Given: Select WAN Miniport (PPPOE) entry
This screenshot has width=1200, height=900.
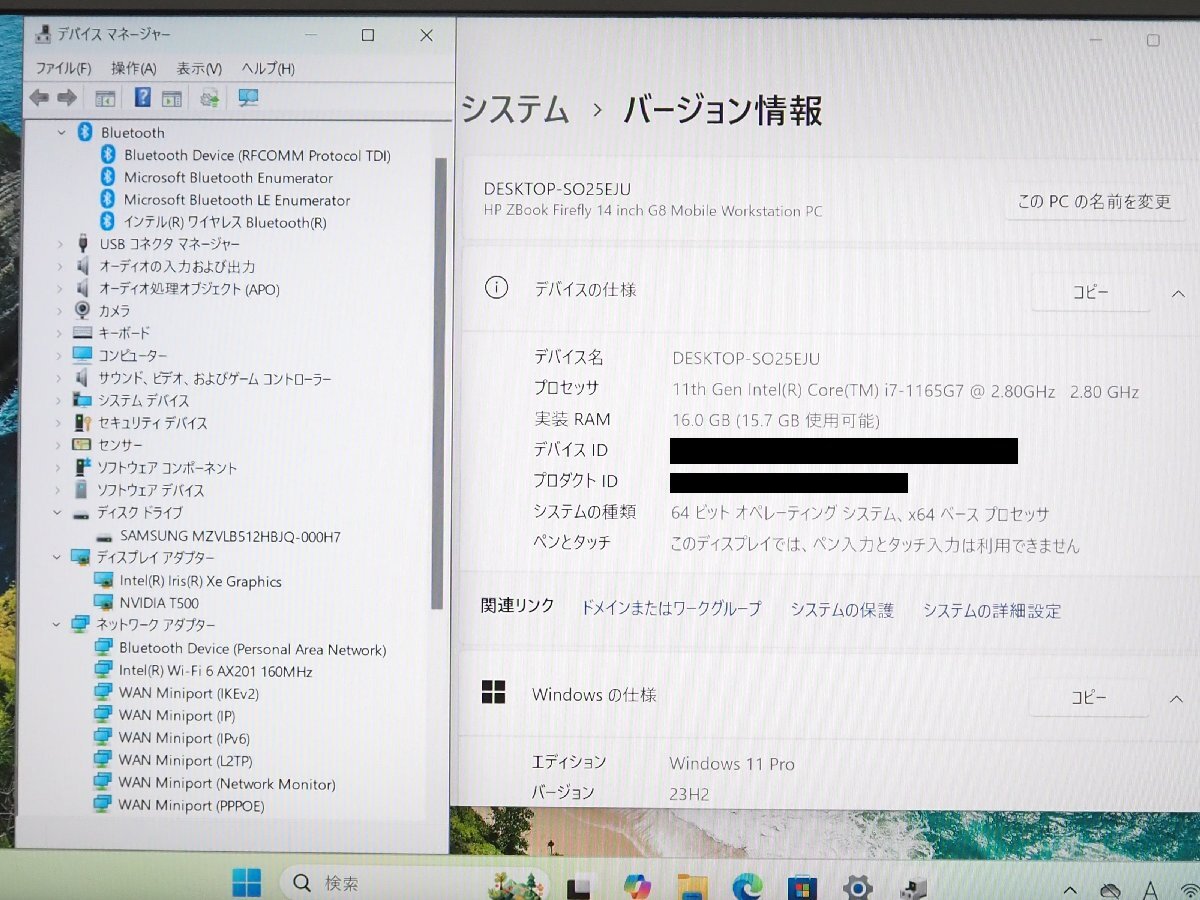Looking at the screenshot, I should click(x=191, y=805).
